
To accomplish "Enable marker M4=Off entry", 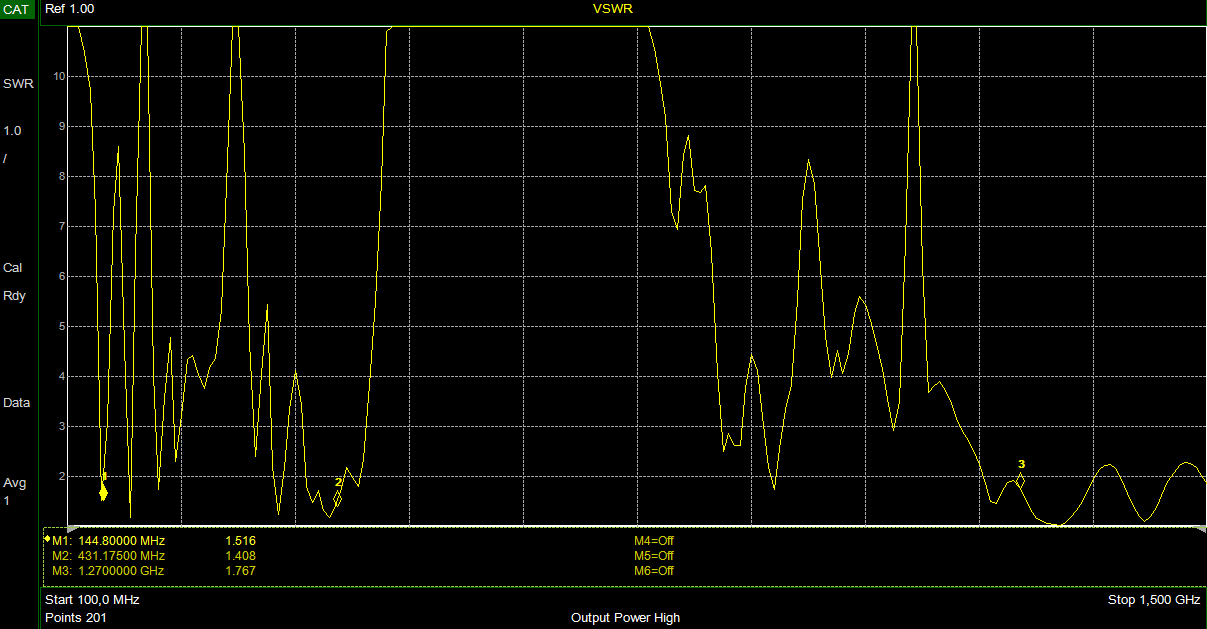I will pyautogui.click(x=654, y=541).
